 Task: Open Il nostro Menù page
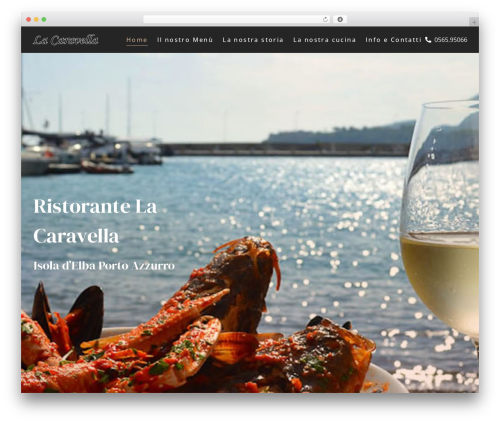point(185,40)
